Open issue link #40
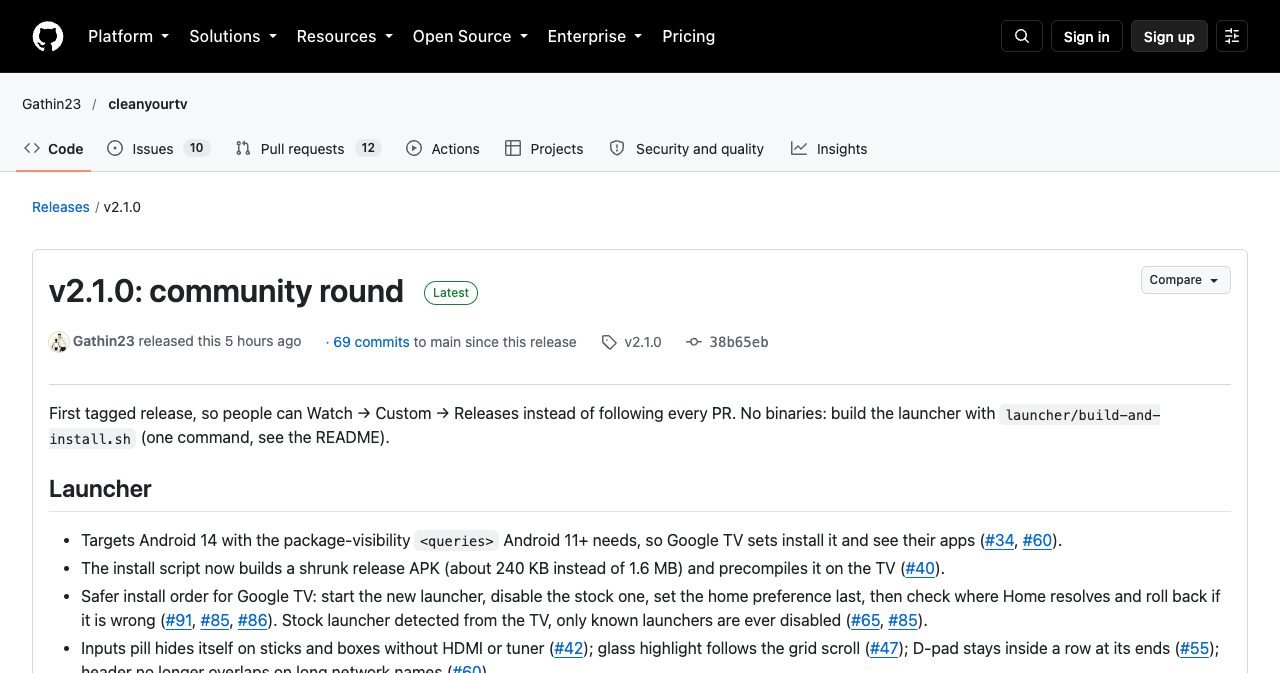 (920, 568)
